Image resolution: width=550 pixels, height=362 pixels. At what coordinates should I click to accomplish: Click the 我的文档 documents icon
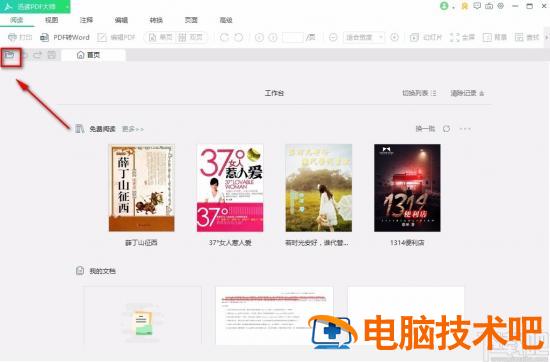click(80, 270)
